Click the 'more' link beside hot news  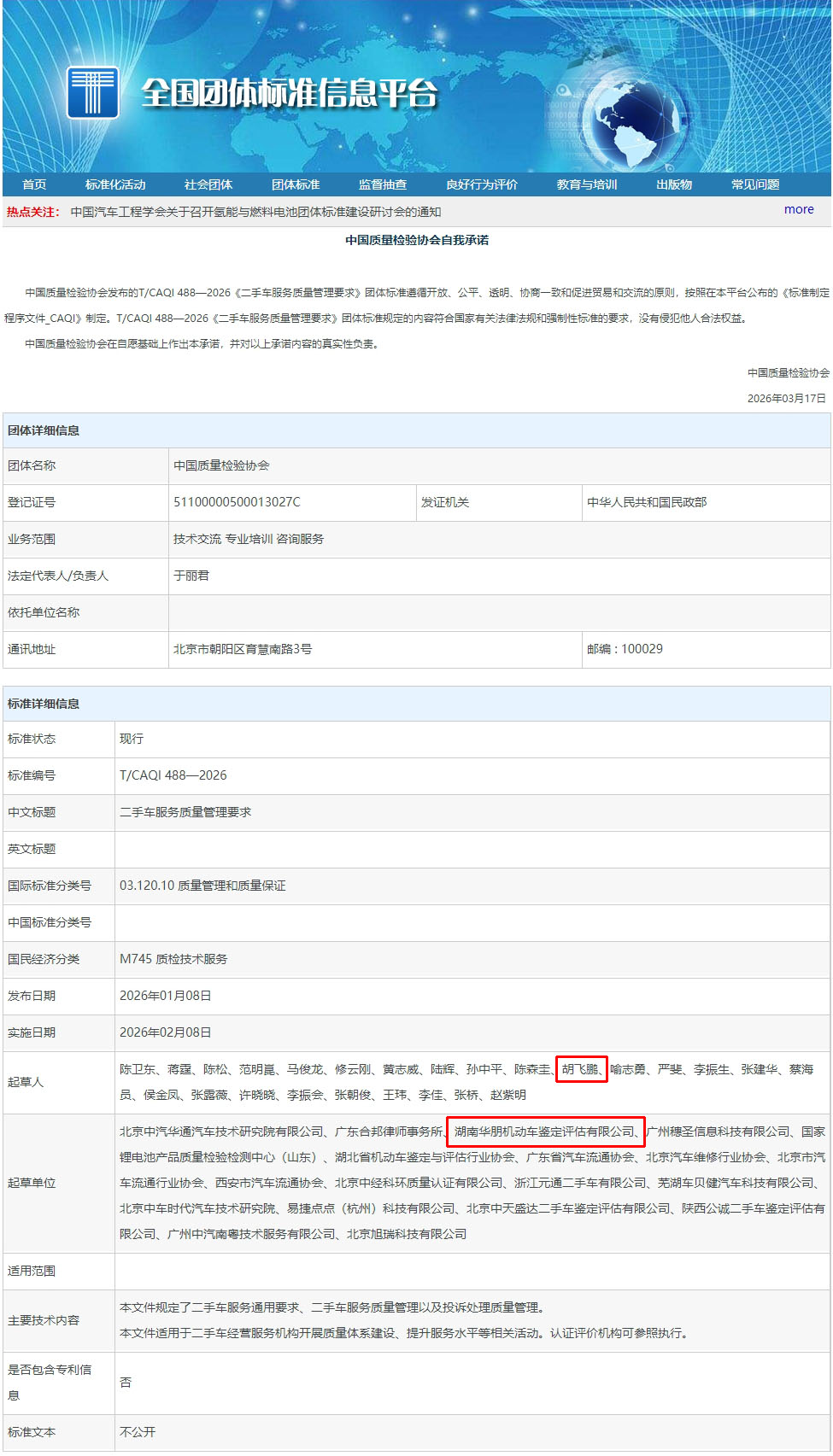799,209
